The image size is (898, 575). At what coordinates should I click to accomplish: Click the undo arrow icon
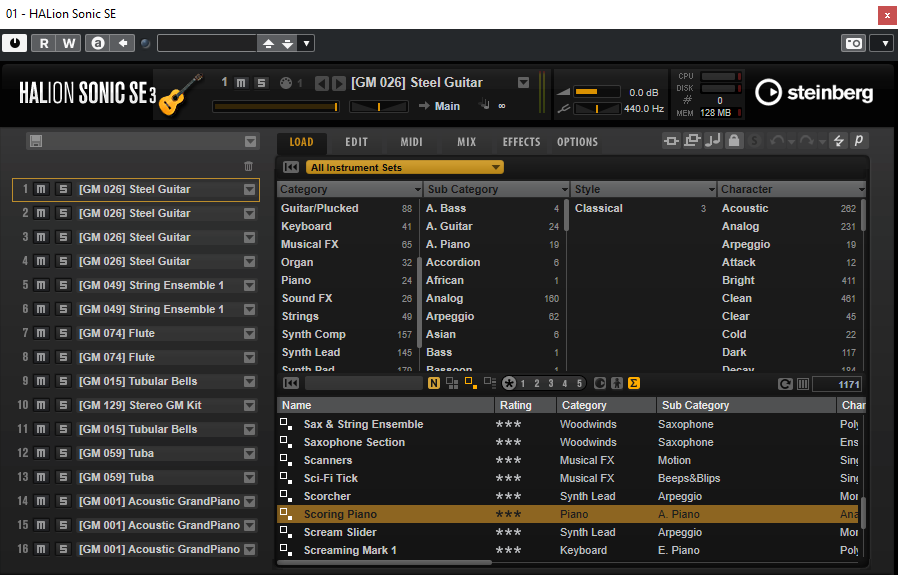click(x=777, y=140)
